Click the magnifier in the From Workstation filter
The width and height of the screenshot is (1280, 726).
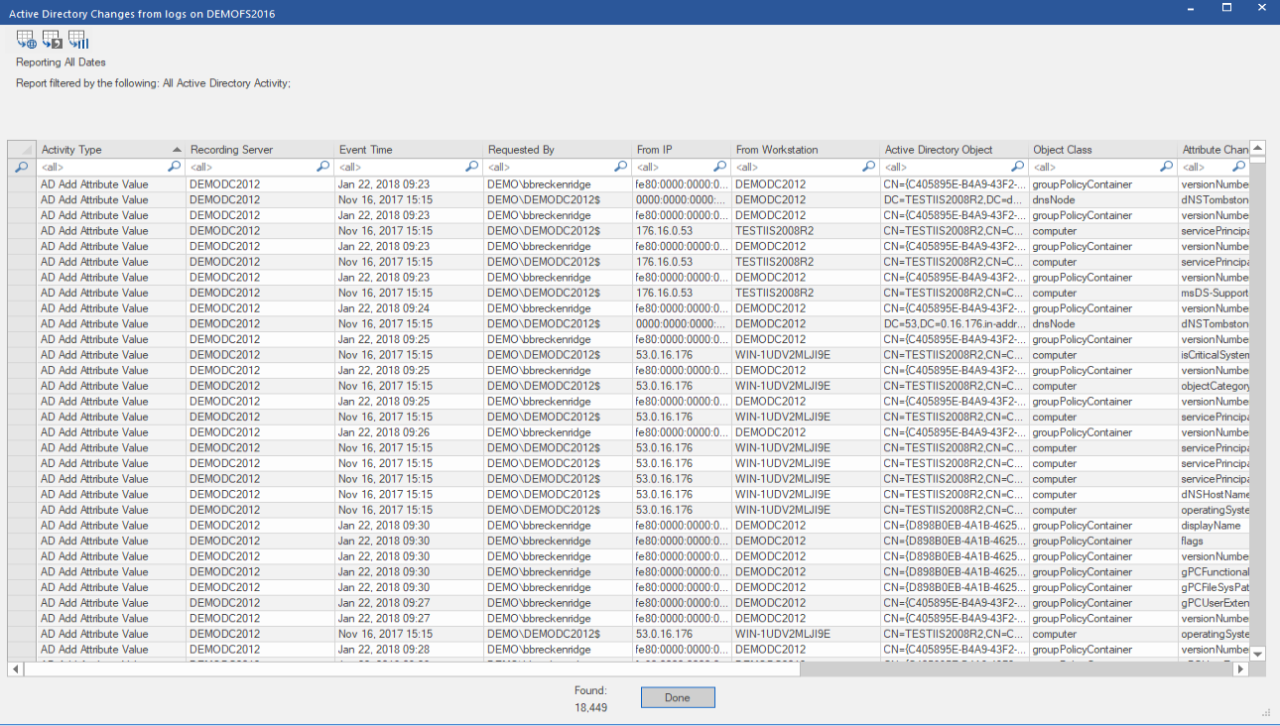click(x=868, y=167)
